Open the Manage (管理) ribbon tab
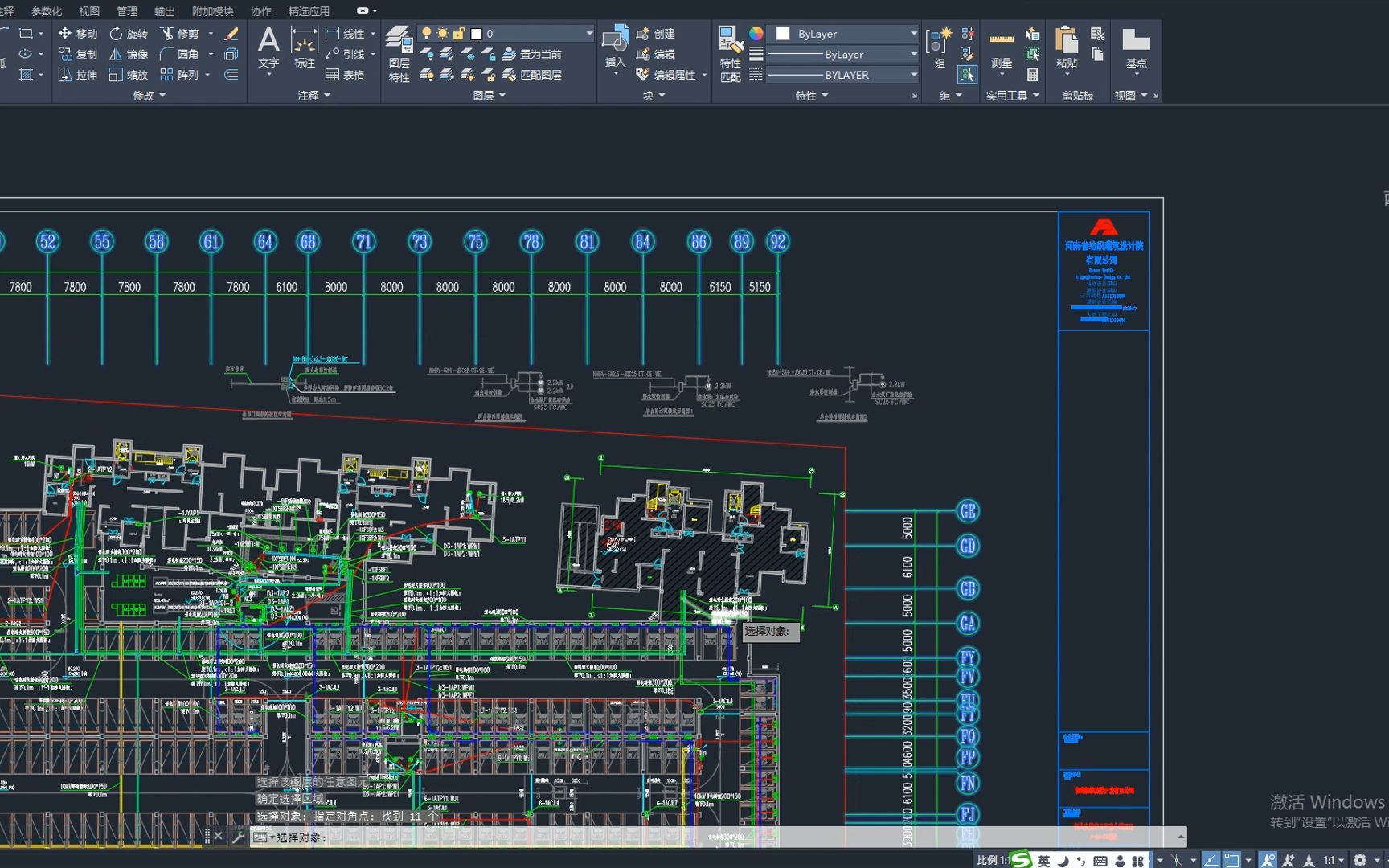Image resolution: width=1389 pixels, height=868 pixels. coord(127,11)
